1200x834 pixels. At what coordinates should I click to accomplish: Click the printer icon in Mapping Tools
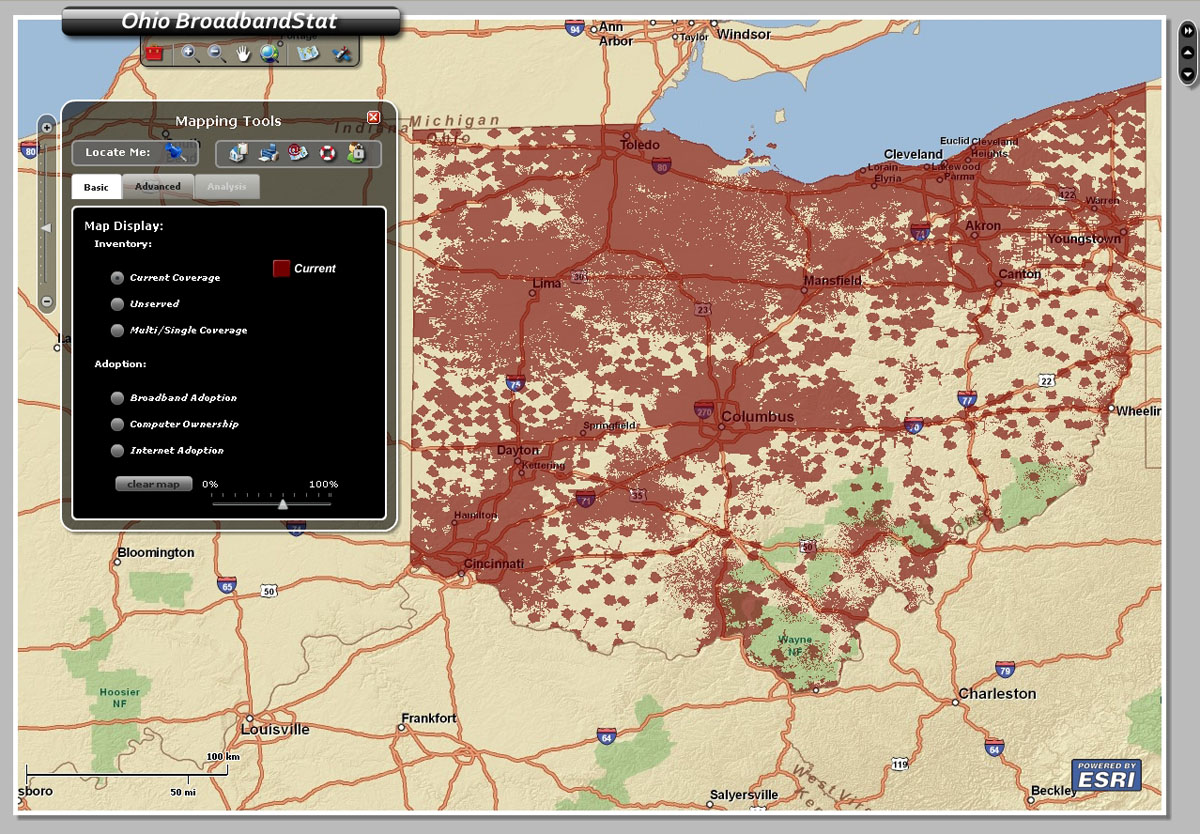point(269,153)
